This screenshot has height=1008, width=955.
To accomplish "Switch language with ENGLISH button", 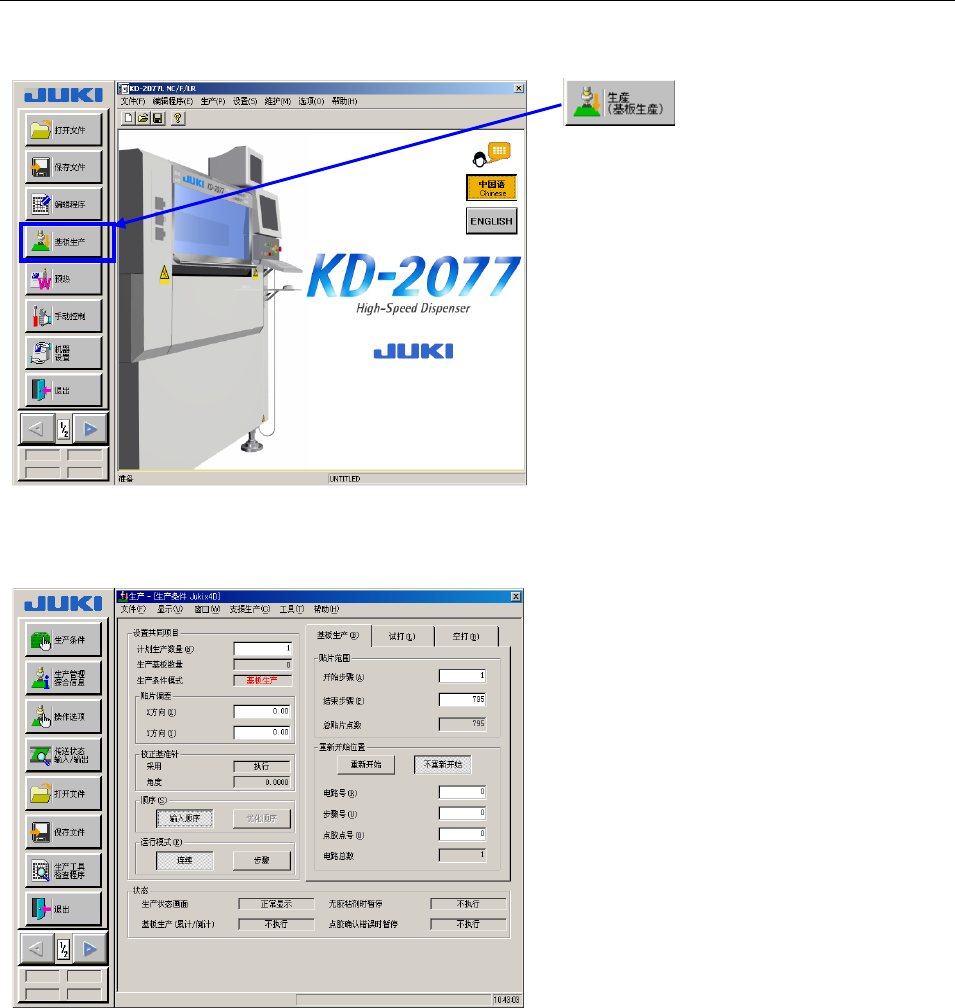I will coord(492,221).
